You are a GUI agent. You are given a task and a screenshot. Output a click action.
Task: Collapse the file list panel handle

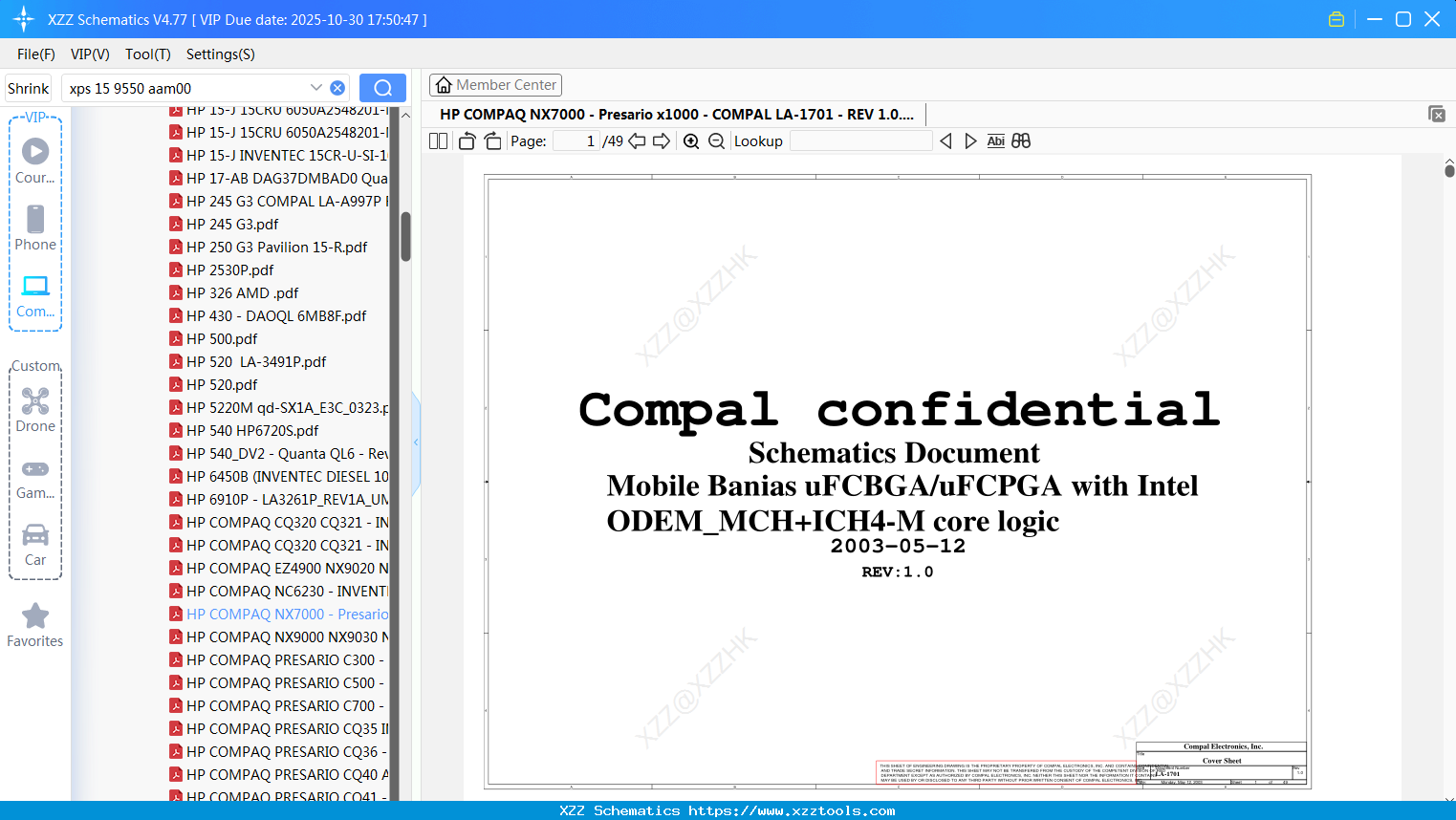pos(416,442)
